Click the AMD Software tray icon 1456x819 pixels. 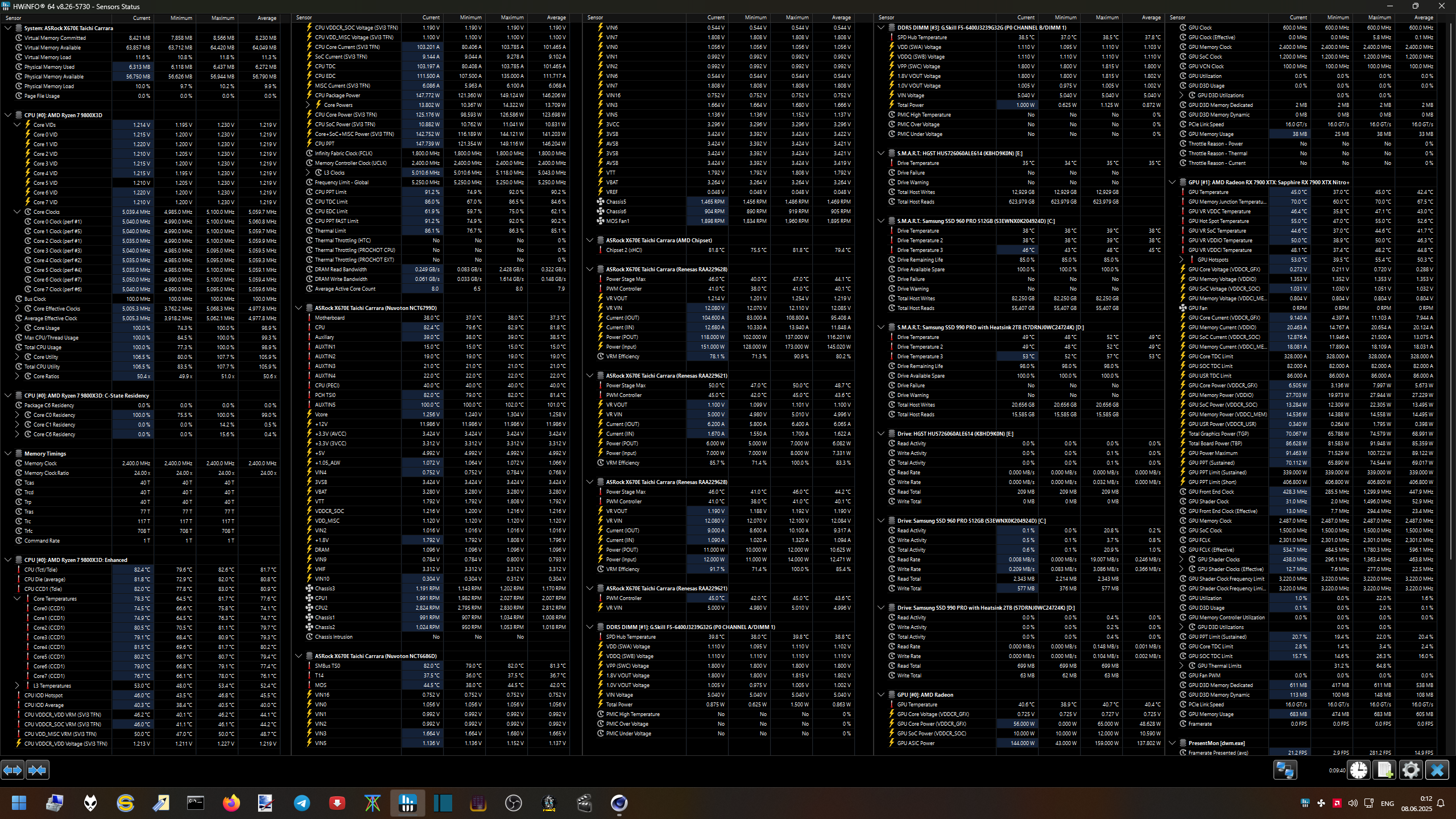[1337, 803]
